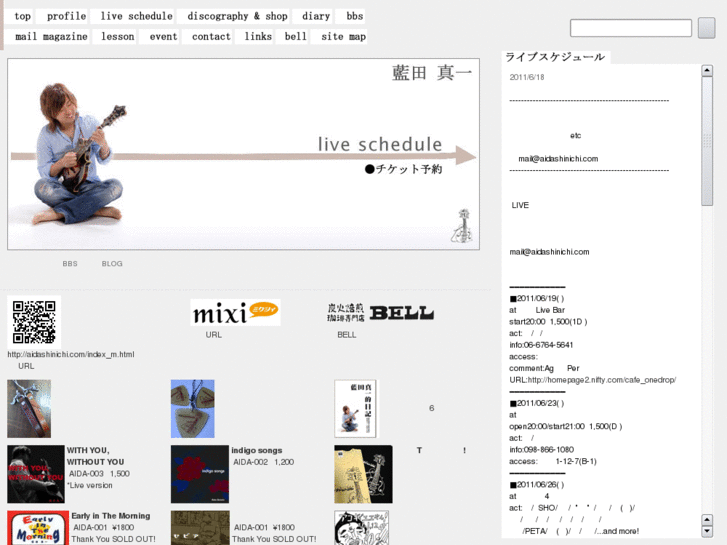Click the diary book cover thumbnail
Image resolution: width=727 pixels, height=545 pixels.
point(356,409)
